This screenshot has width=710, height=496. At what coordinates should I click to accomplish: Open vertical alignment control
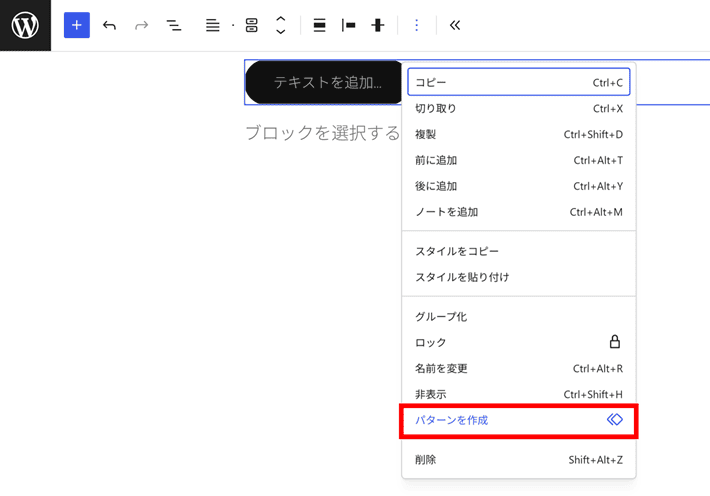click(x=378, y=25)
